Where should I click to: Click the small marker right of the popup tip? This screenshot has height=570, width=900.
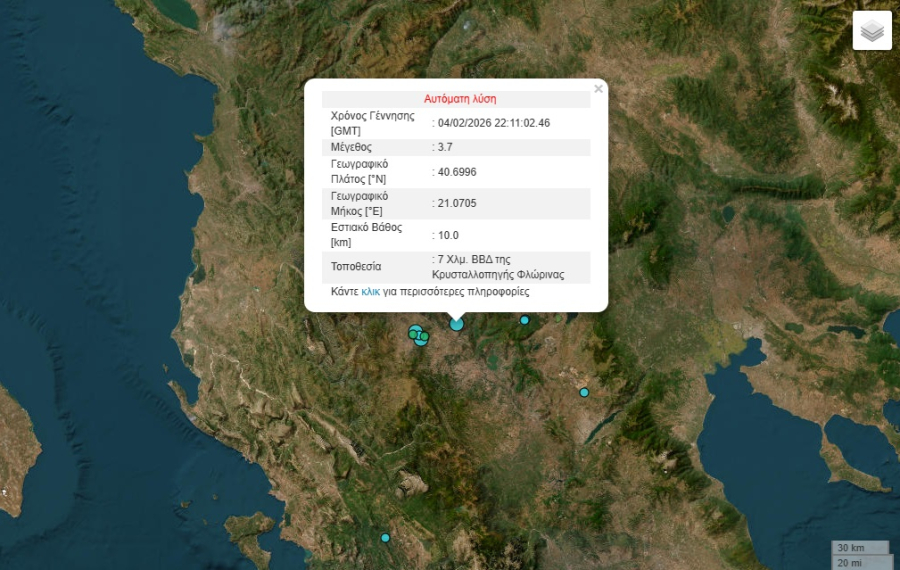tap(524, 320)
